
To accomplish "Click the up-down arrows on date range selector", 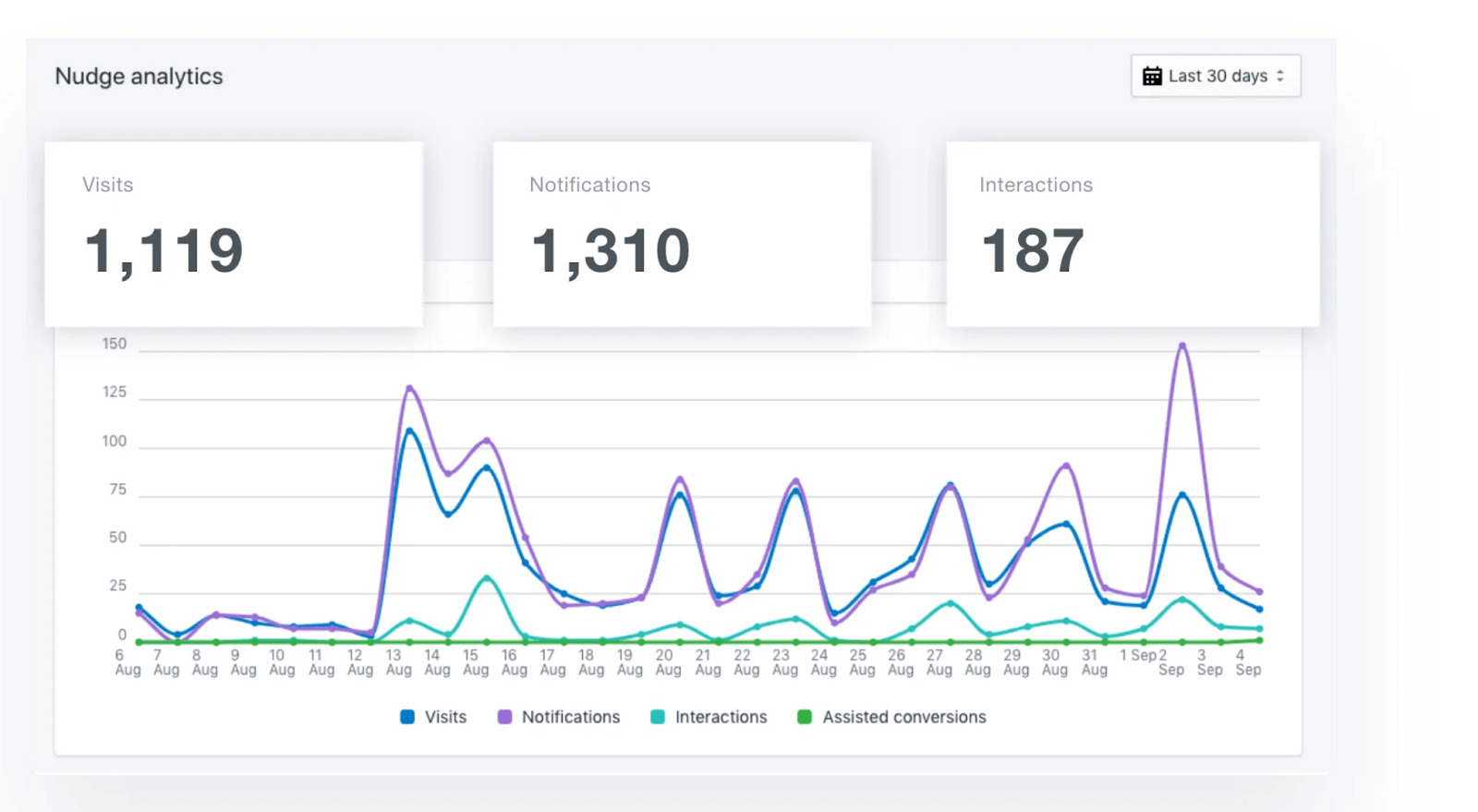I will point(1280,76).
